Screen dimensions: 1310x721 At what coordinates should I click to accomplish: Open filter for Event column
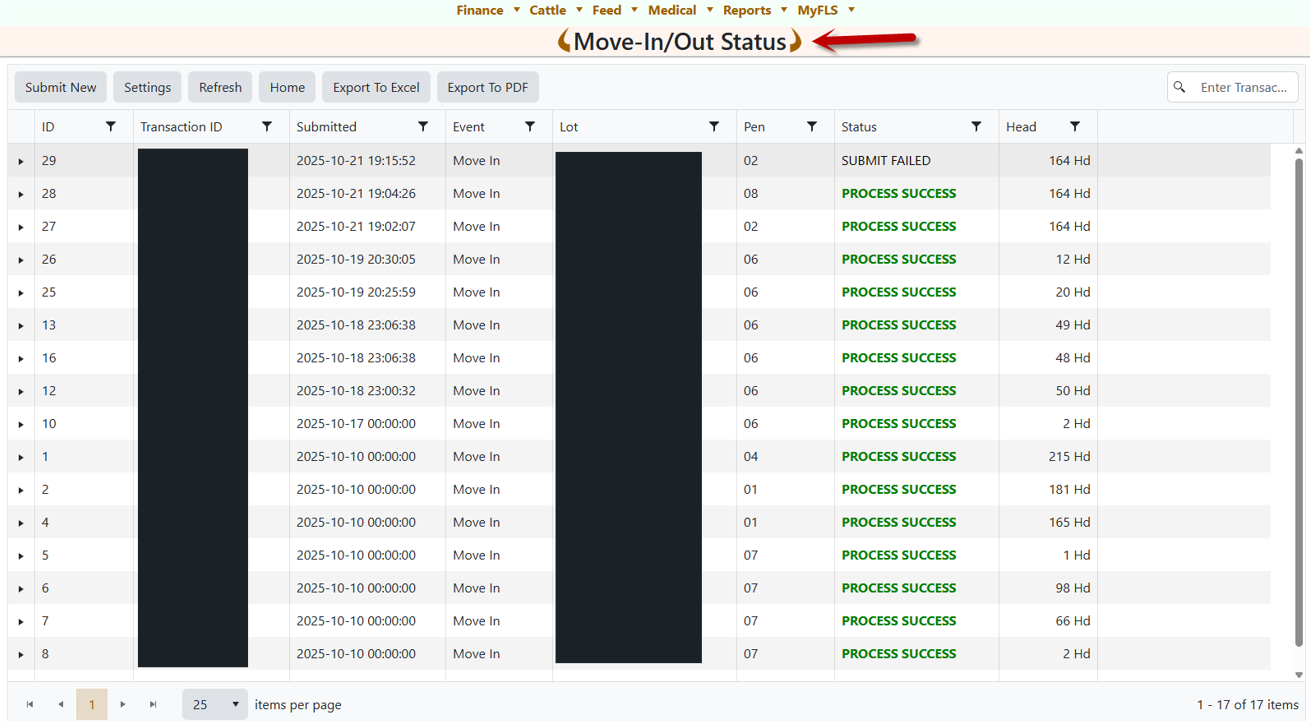tap(530, 127)
